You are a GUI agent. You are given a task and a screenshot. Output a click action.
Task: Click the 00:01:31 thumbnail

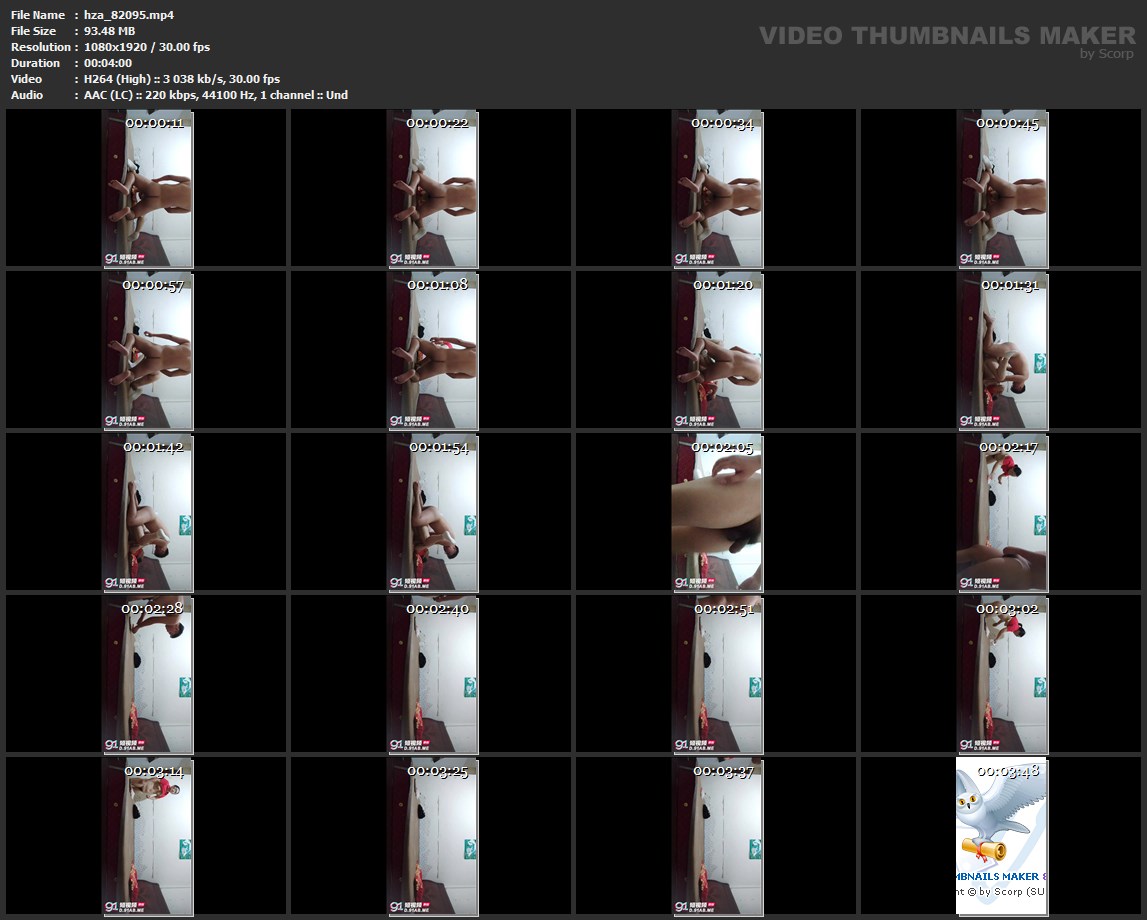click(1002, 351)
